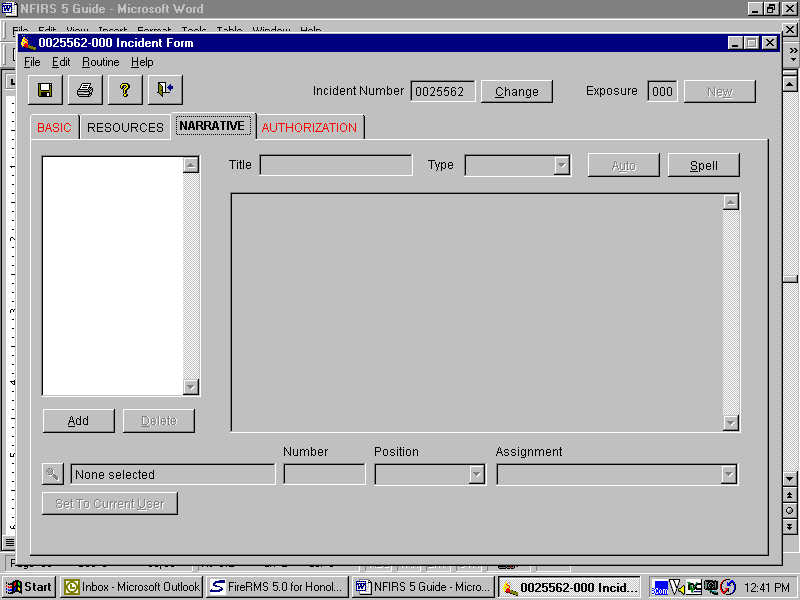The height and width of the screenshot is (600, 800).
Task: Click the Windows Start button
Action: [30, 587]
